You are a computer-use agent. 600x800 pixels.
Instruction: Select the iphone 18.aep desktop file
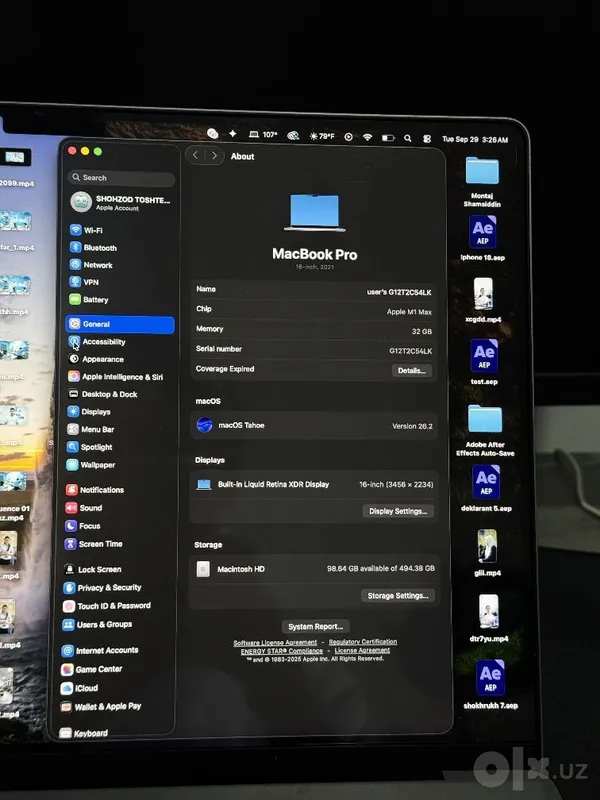(x=483, y=239)
